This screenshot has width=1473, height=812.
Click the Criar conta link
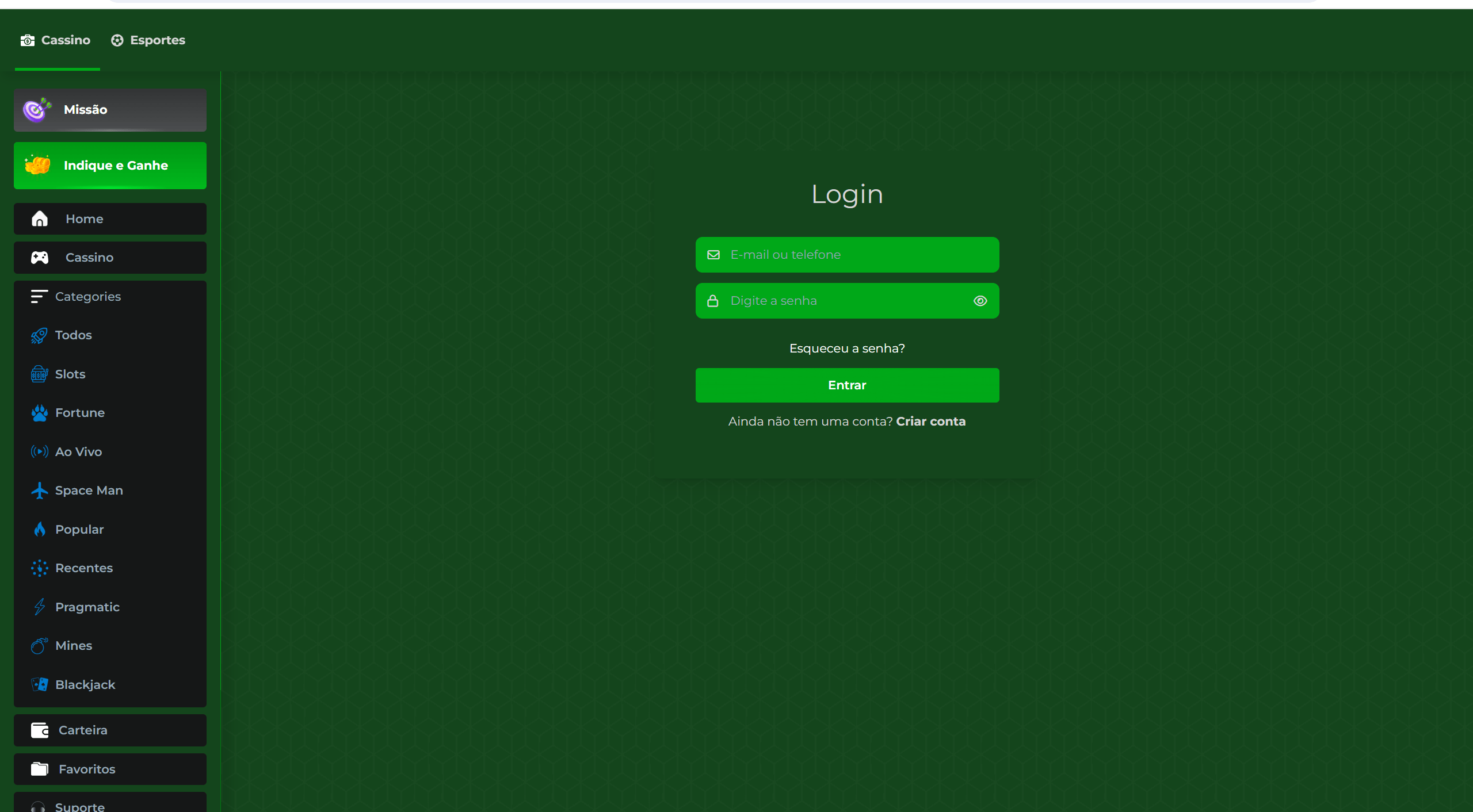pyautogui.click(x=930, y=422)
